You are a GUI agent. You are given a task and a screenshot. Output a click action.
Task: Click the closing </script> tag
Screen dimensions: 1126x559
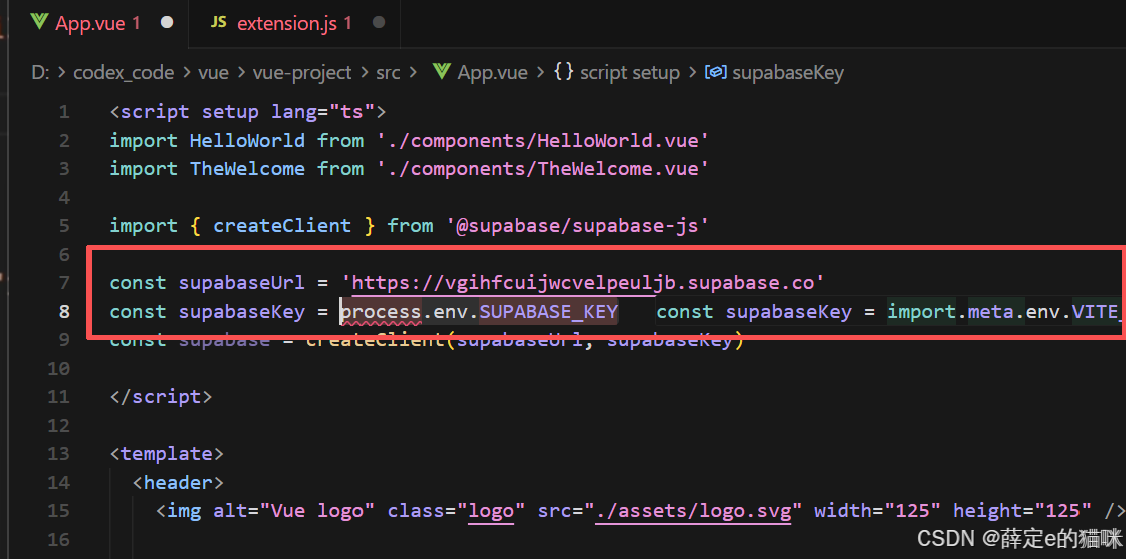[161, 397]
